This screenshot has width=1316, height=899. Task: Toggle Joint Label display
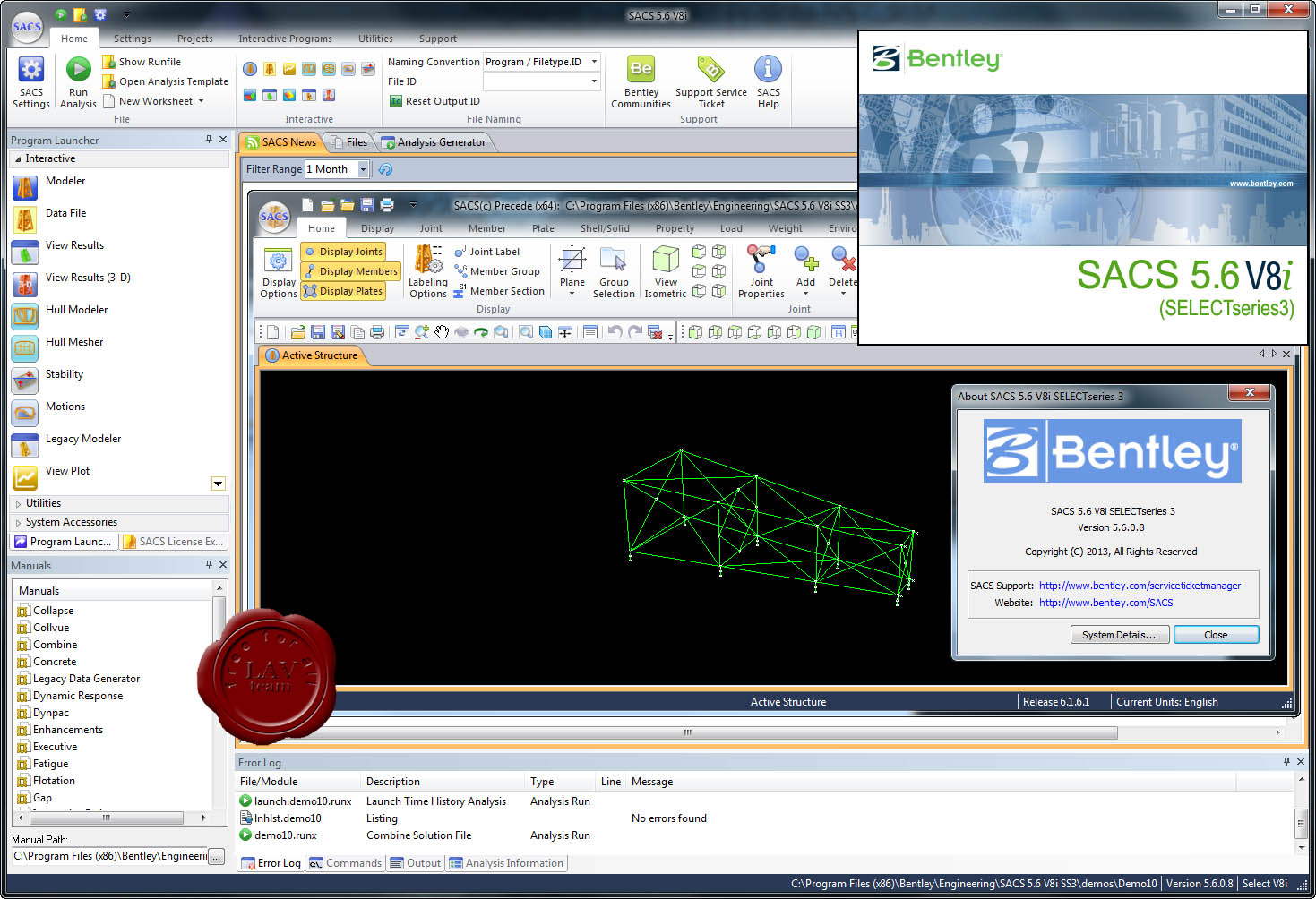486,252
